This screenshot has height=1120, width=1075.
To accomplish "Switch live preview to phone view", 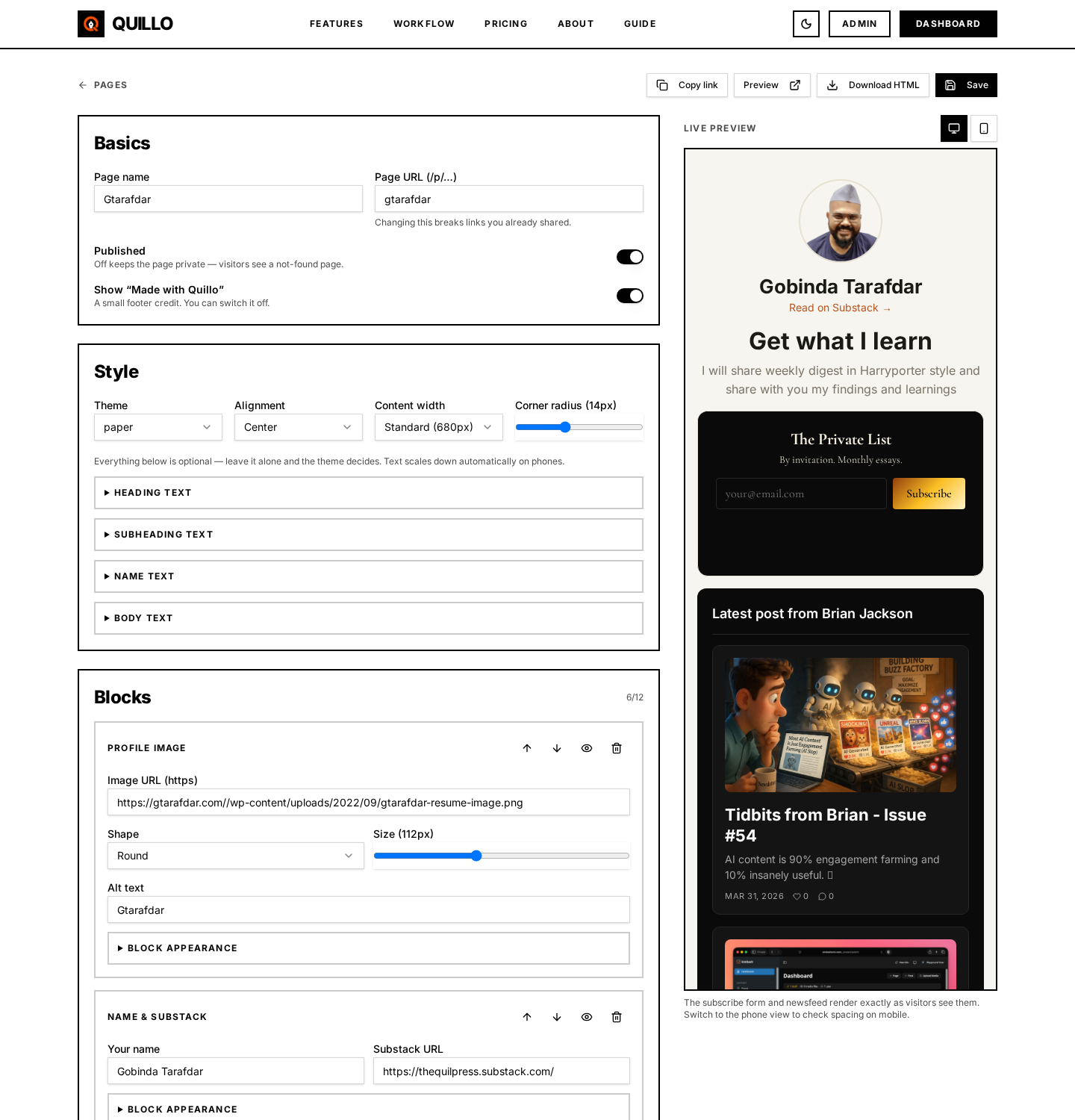I will pos(984,128).
